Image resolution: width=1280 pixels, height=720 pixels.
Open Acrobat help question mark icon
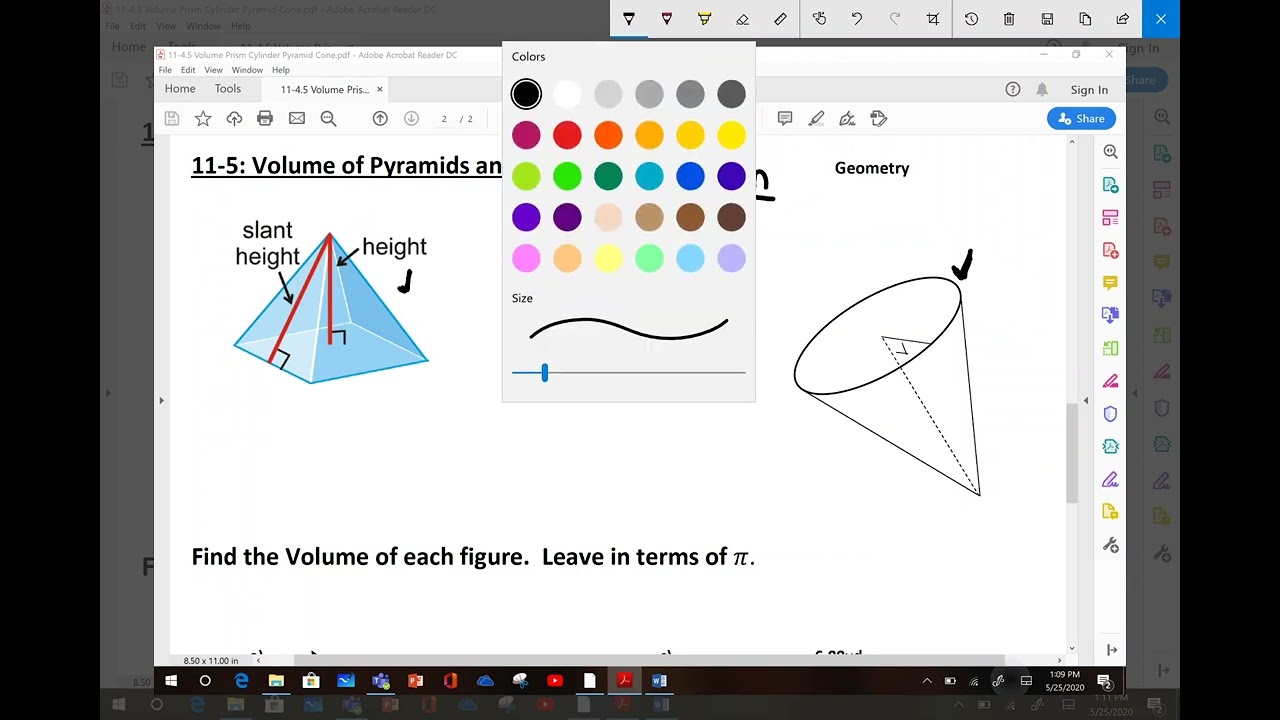(1013, 90)
